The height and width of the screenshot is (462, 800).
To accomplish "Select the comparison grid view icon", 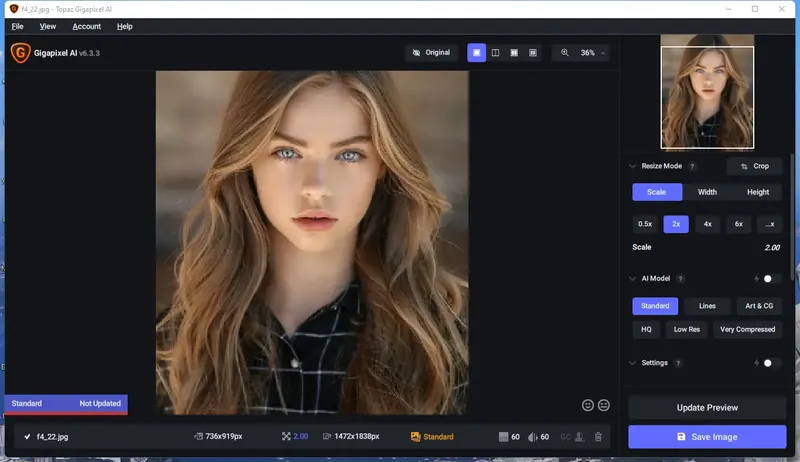I will coord(533,53).
